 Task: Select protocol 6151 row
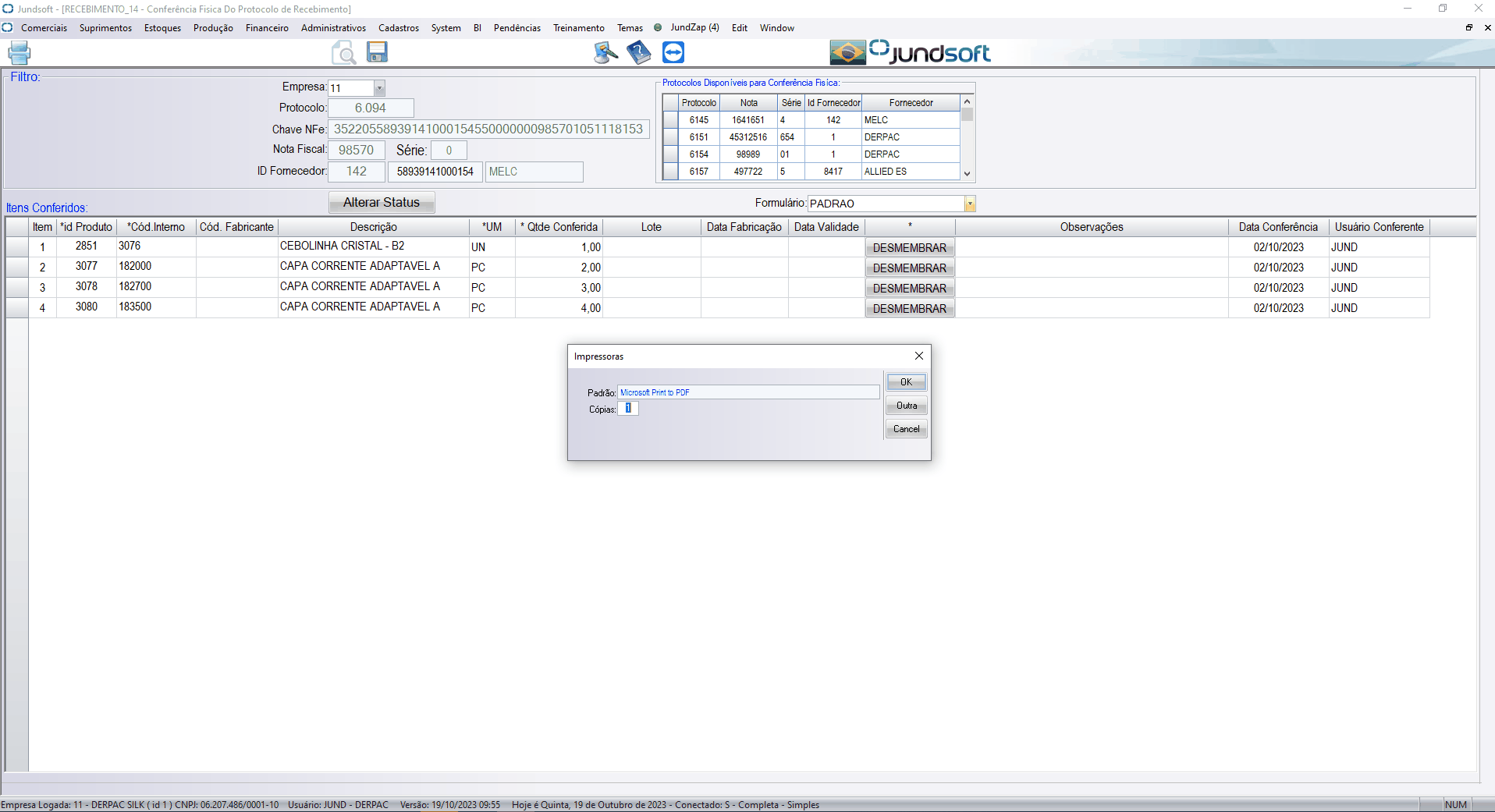click(x=811, y=137)
